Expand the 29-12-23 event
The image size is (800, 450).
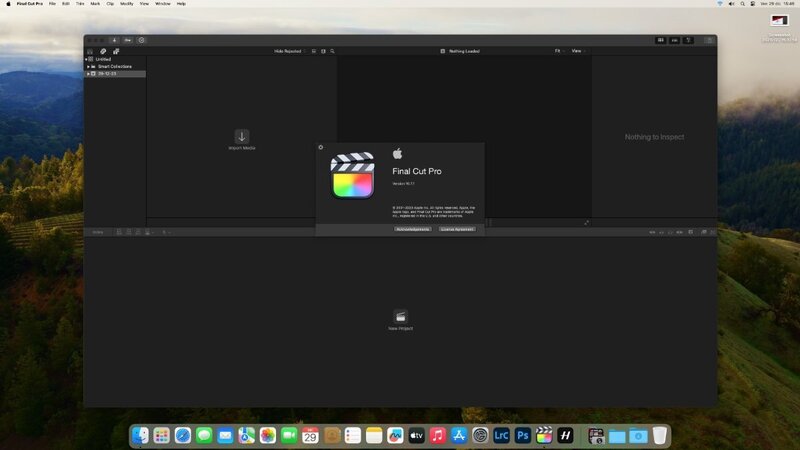(x=88, y=73)
